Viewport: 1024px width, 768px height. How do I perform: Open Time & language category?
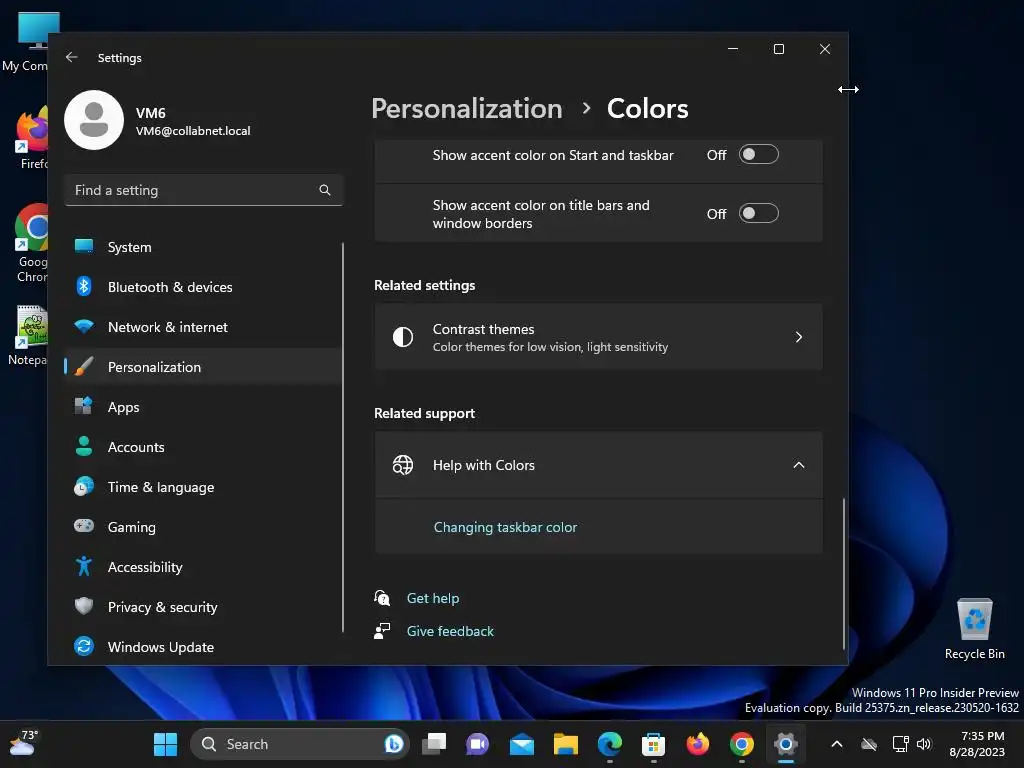point(202,487)
